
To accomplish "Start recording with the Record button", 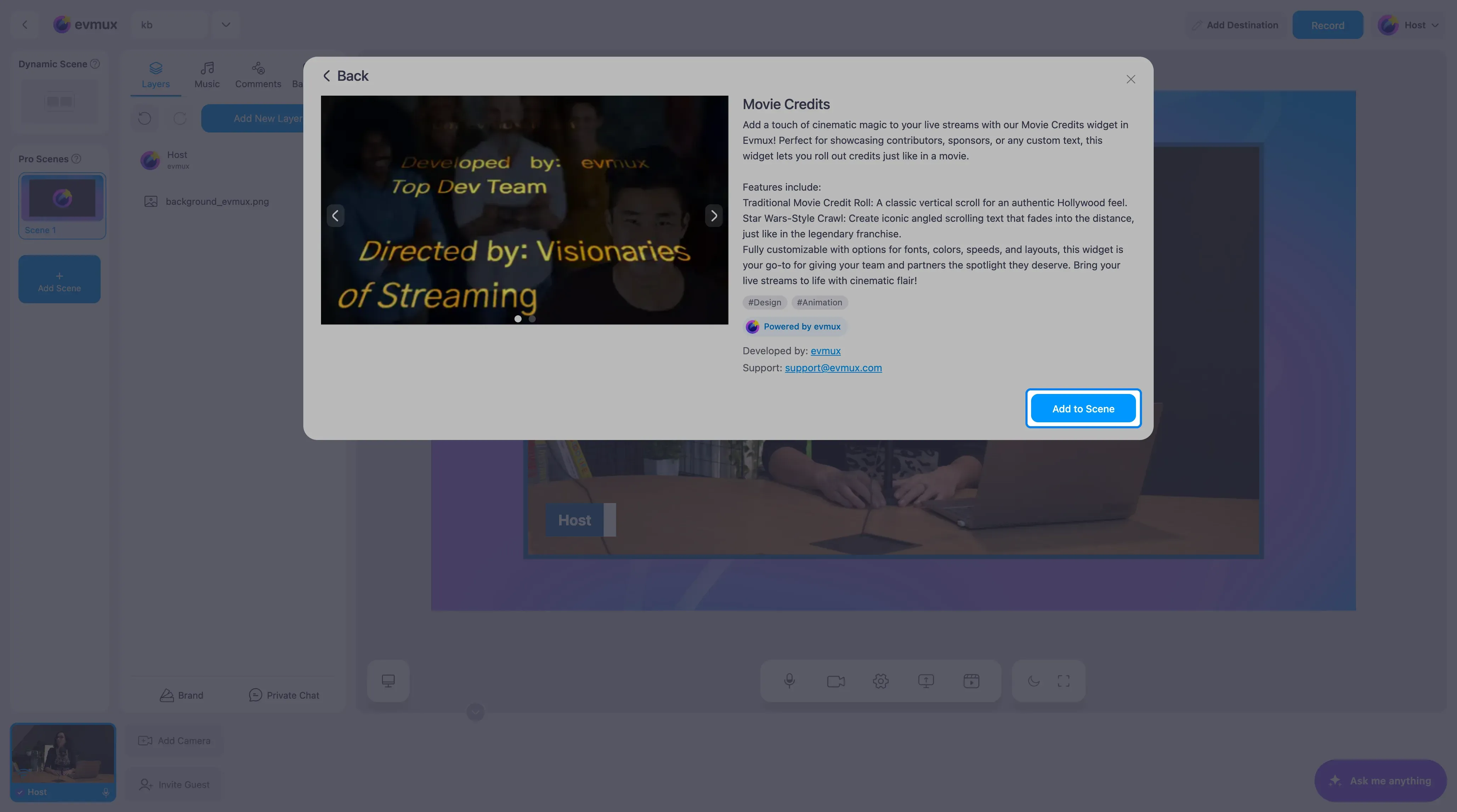I will [x=1327, y=25].
